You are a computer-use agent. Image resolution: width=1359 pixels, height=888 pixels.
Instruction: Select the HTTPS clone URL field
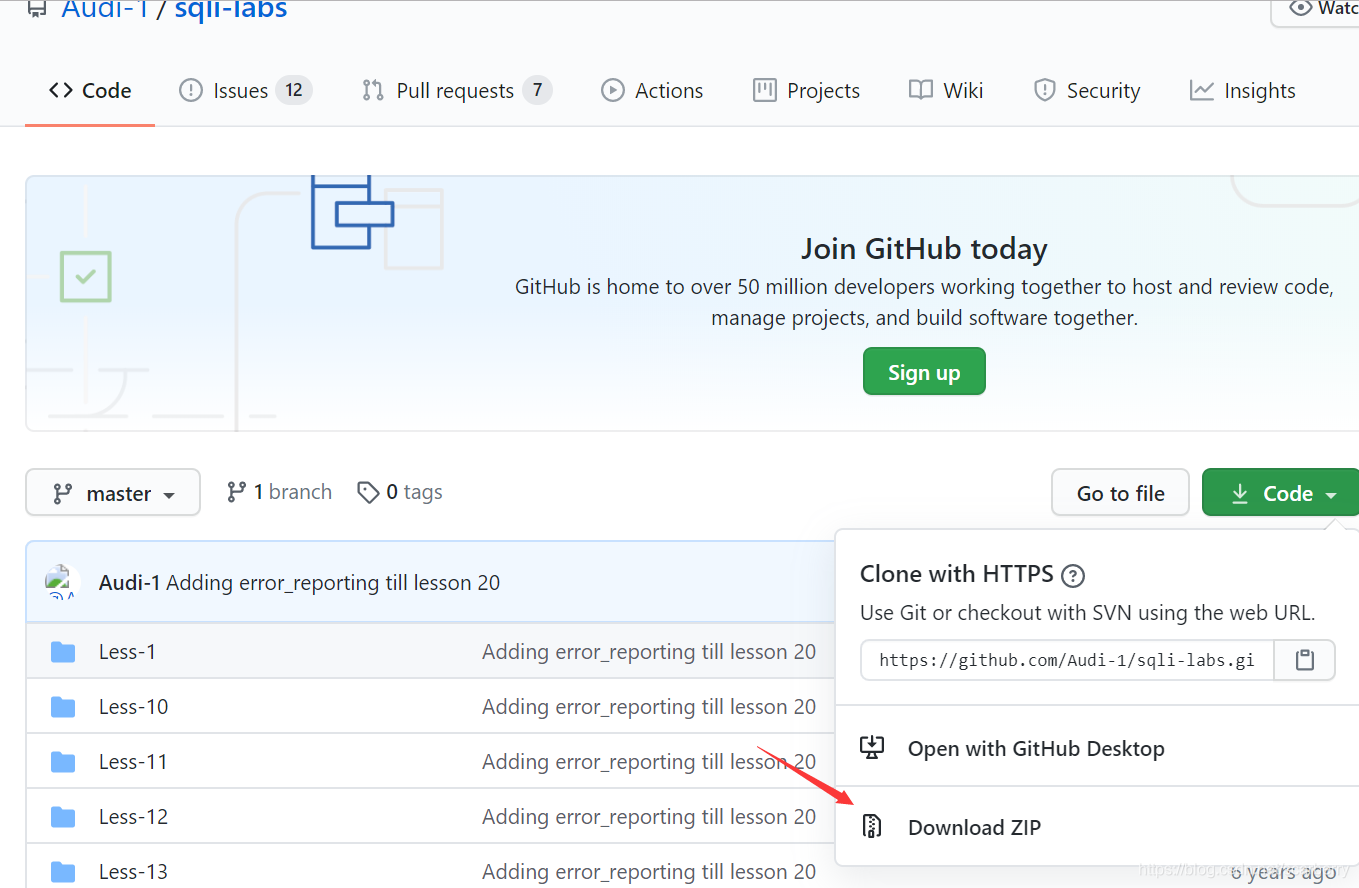(x=1067, y=660)
